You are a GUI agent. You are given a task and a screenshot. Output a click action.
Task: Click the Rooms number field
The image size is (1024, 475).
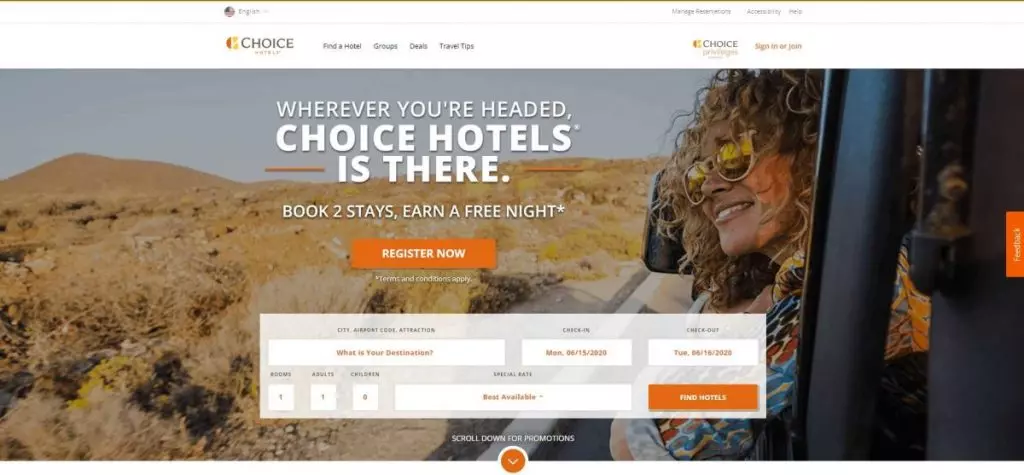281,397
